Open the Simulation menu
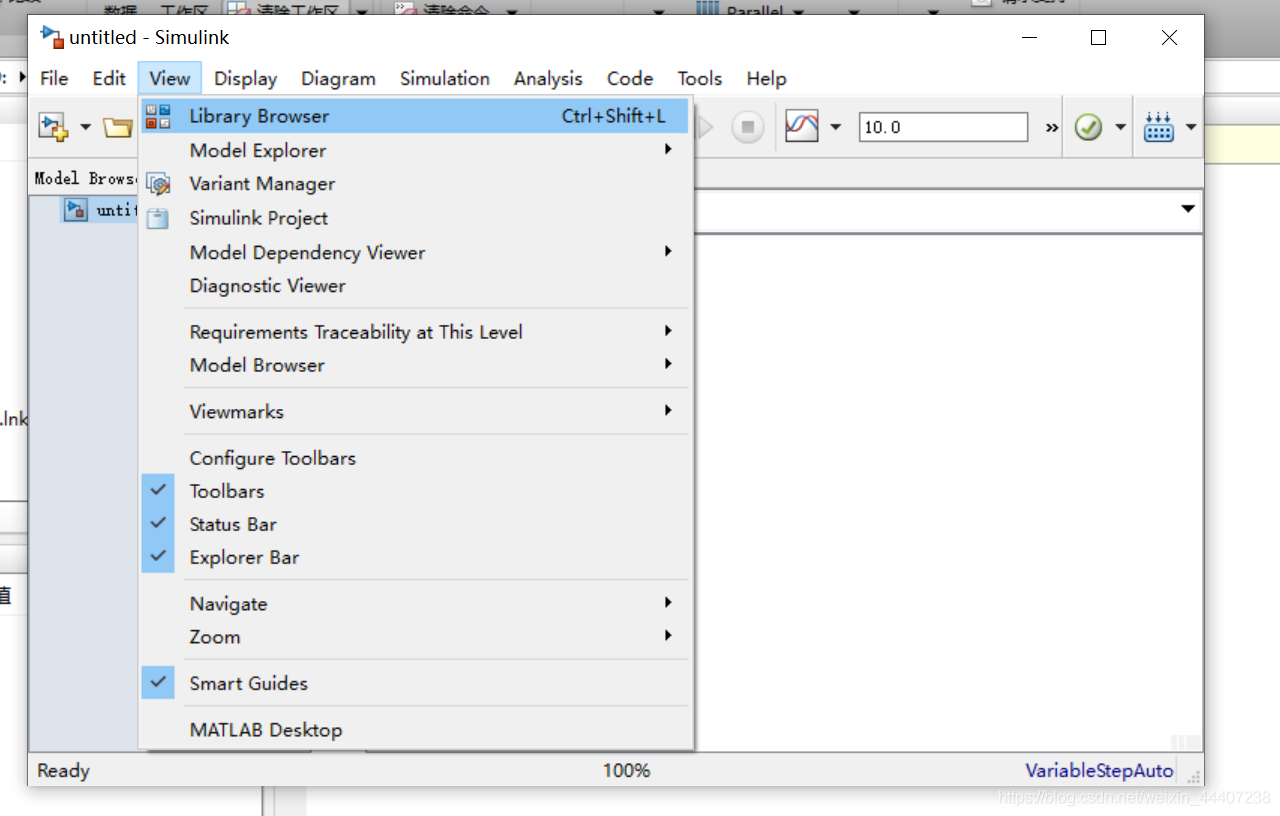Viewport: 1280px width, 816px height. tap(445, 78)
